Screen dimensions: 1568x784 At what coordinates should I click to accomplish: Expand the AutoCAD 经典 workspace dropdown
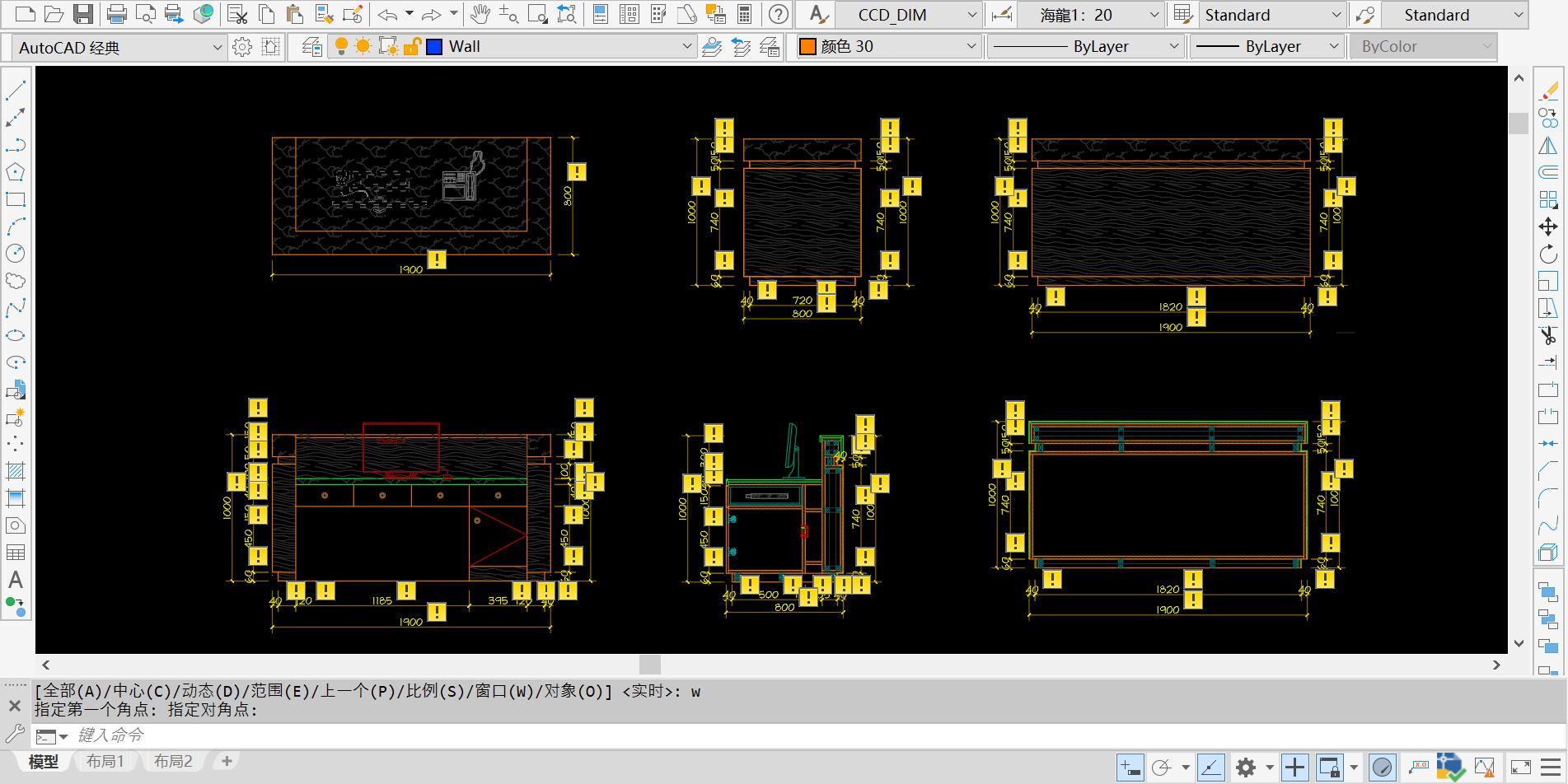coord(217,48)
